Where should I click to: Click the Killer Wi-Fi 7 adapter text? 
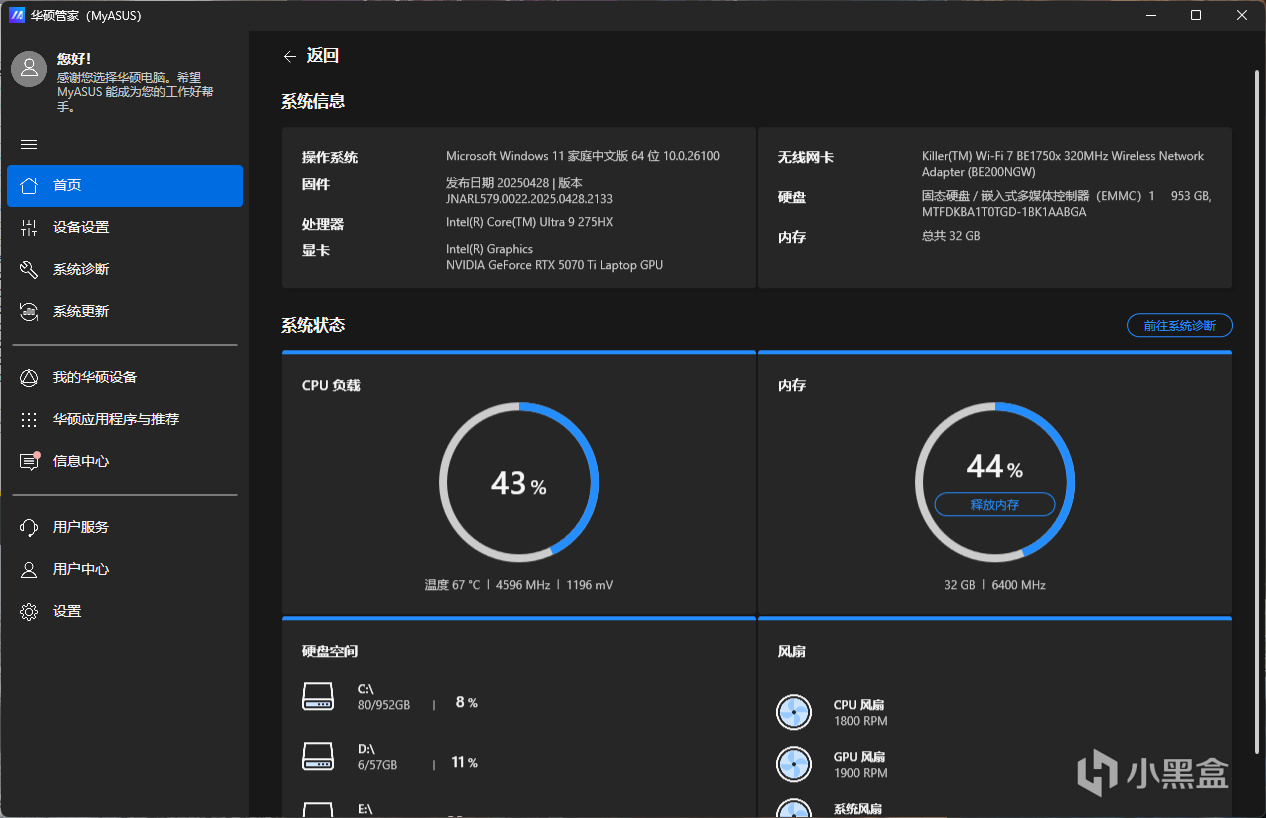1063,164
